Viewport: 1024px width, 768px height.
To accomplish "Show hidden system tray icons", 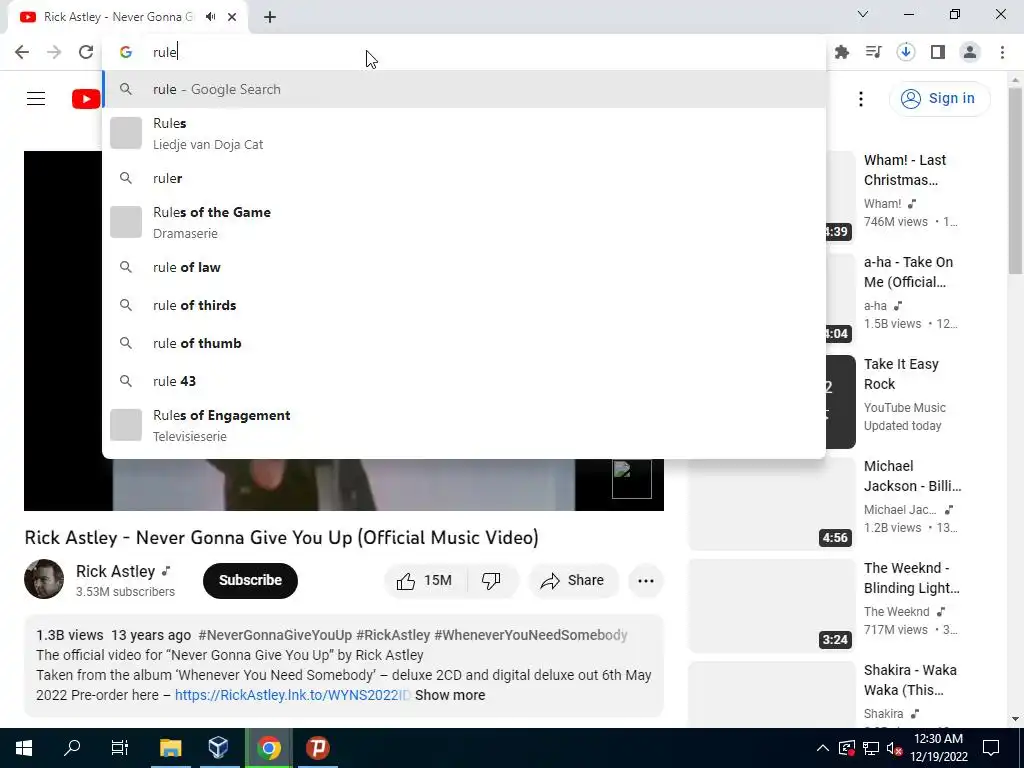I will click(823, 748).
